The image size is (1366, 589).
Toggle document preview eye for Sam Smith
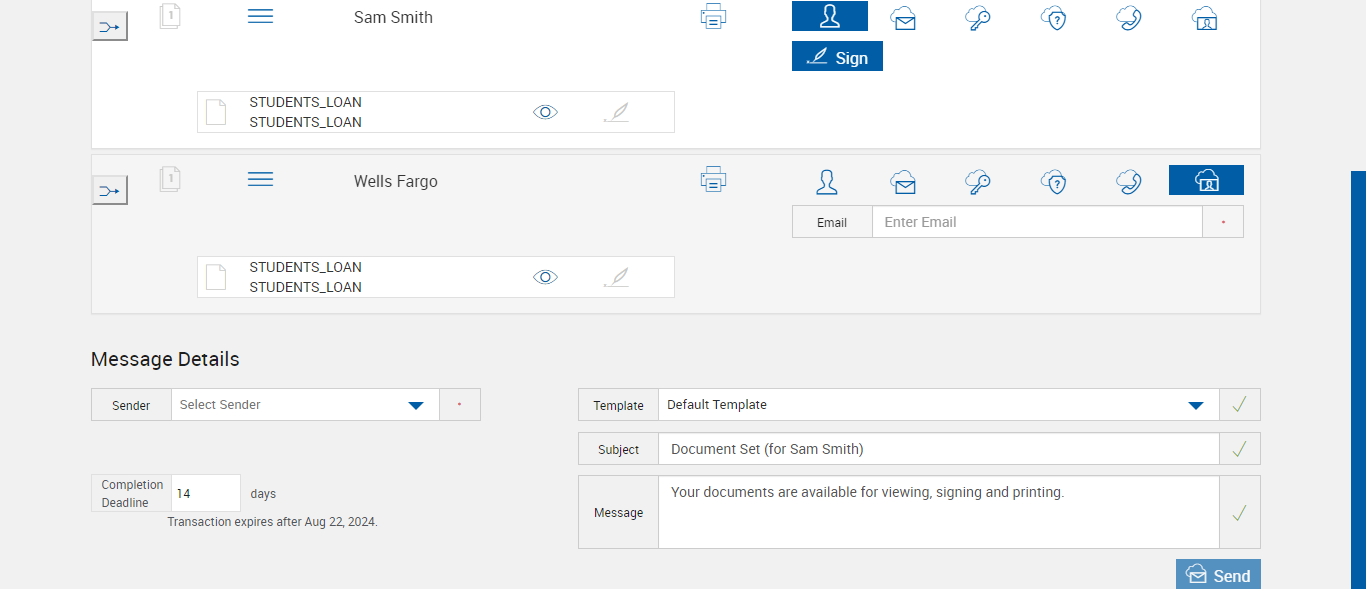pos(545,112)
